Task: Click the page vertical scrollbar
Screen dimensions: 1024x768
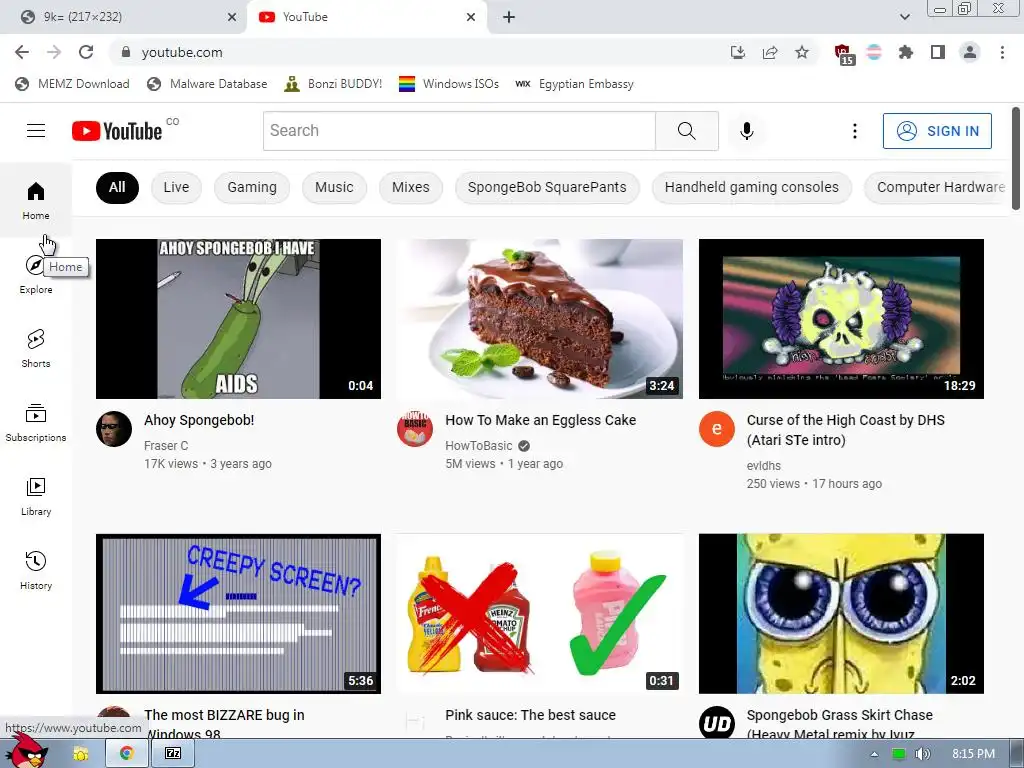Action: coord(1016,159)
